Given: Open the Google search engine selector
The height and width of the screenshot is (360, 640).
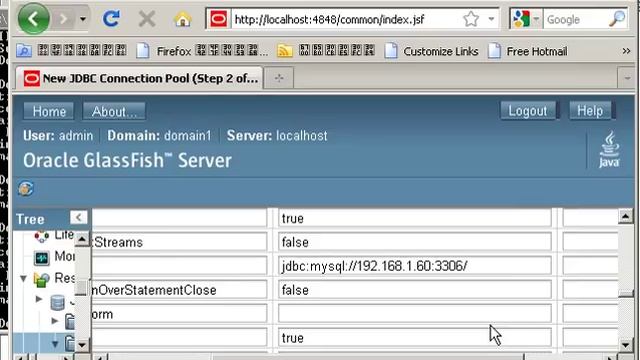Looking at the screenshot, I should (x=526, y=19).
